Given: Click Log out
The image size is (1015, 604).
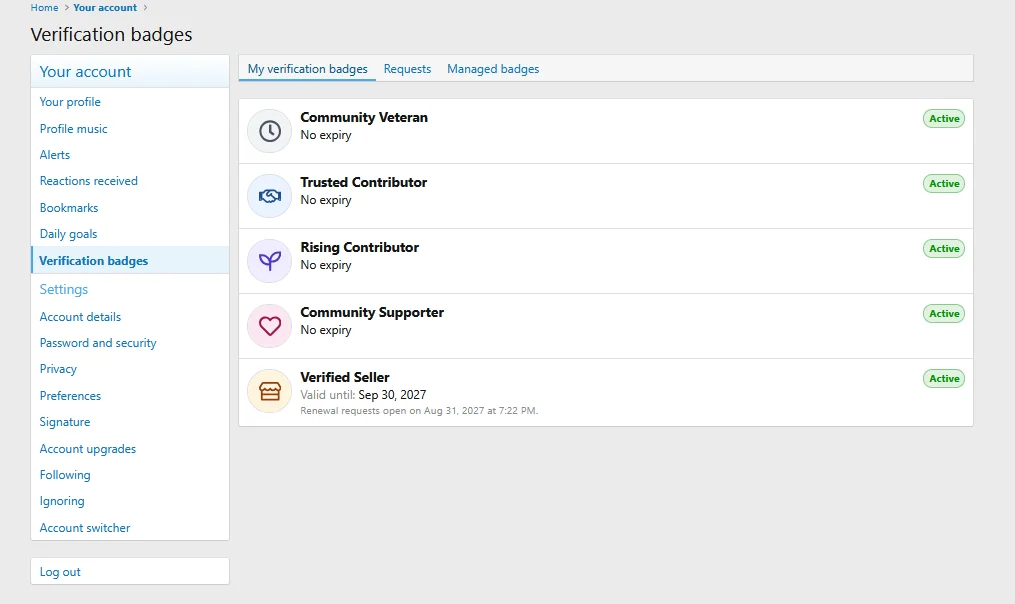Looking at the screenshot, I should pyautogui.click(x=60, y=572).
